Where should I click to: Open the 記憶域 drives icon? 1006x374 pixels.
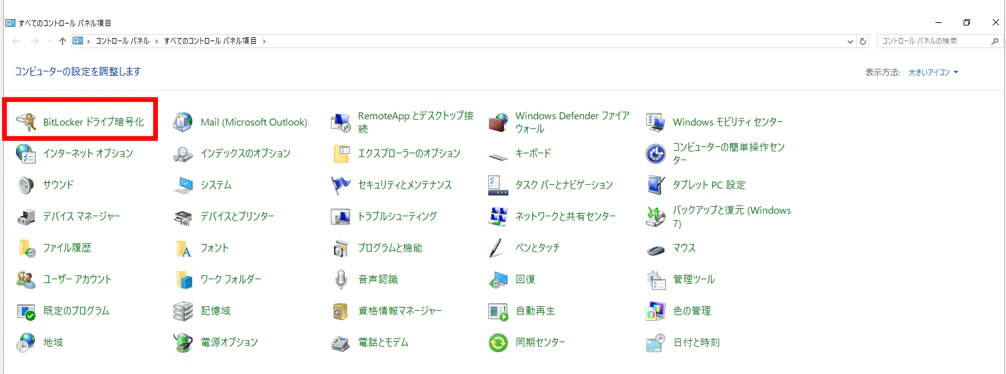[x=183, y=311]
